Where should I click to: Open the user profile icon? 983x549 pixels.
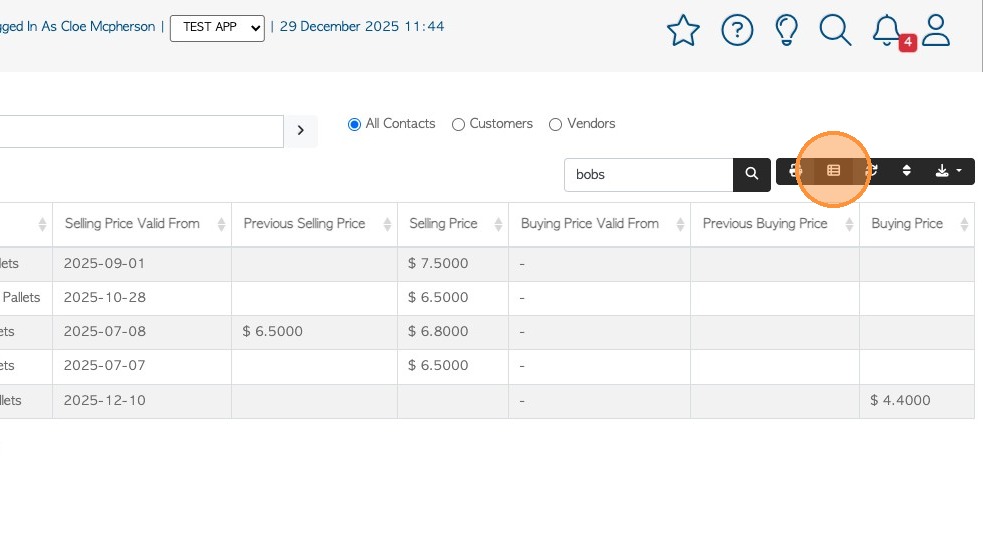[x=936, y=30]
